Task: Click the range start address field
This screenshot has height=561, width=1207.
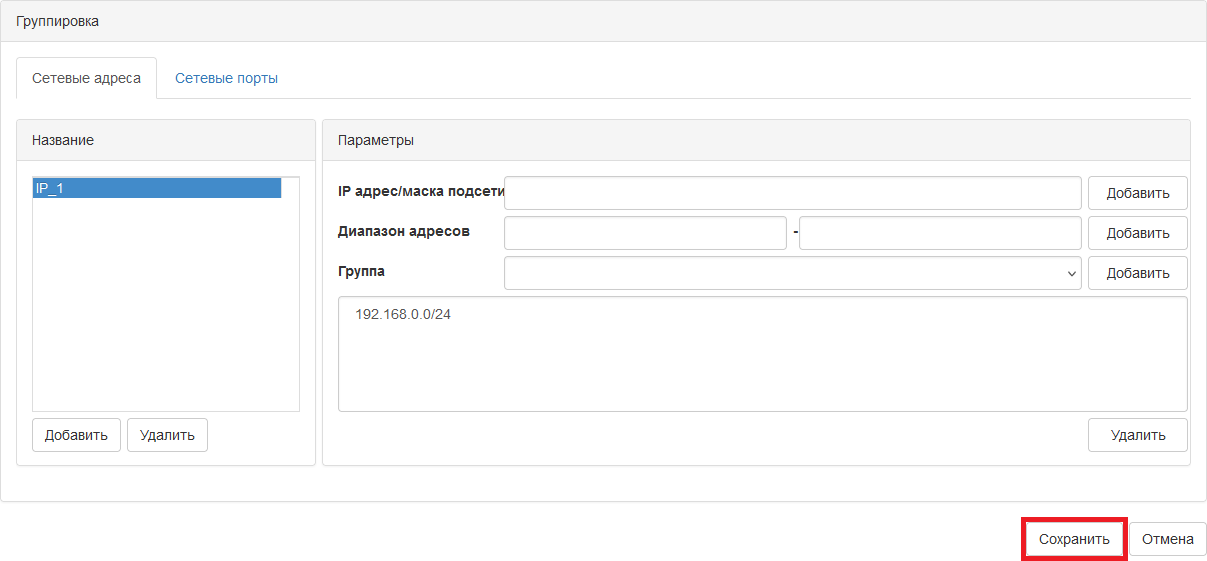Action: (x=645, y=233)
